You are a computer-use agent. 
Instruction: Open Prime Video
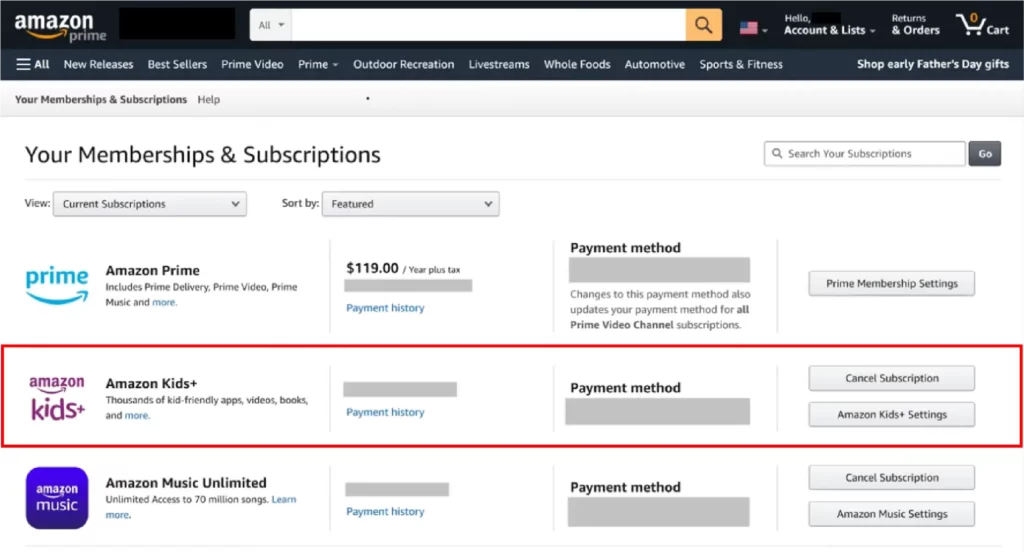[x=252, y=64]
